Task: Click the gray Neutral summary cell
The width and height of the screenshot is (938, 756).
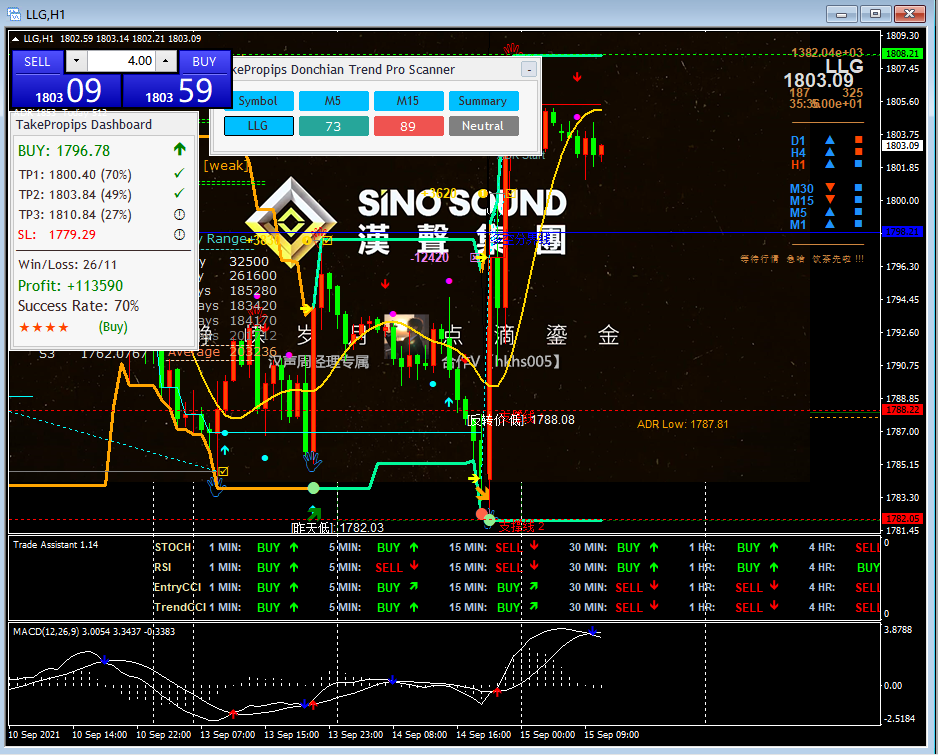Action: 483,126
